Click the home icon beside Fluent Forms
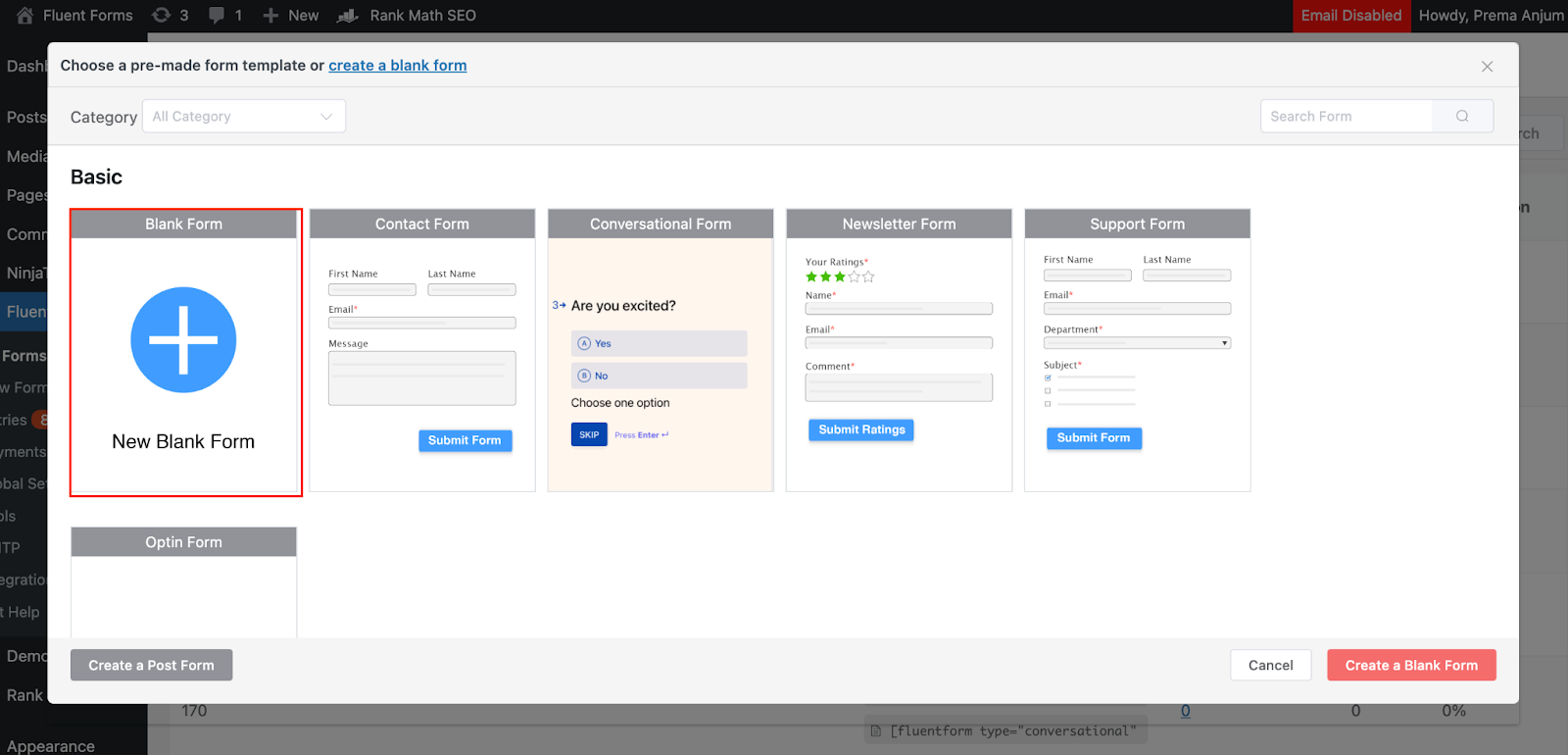1568x755 pixels. click(x=24, y=15)
